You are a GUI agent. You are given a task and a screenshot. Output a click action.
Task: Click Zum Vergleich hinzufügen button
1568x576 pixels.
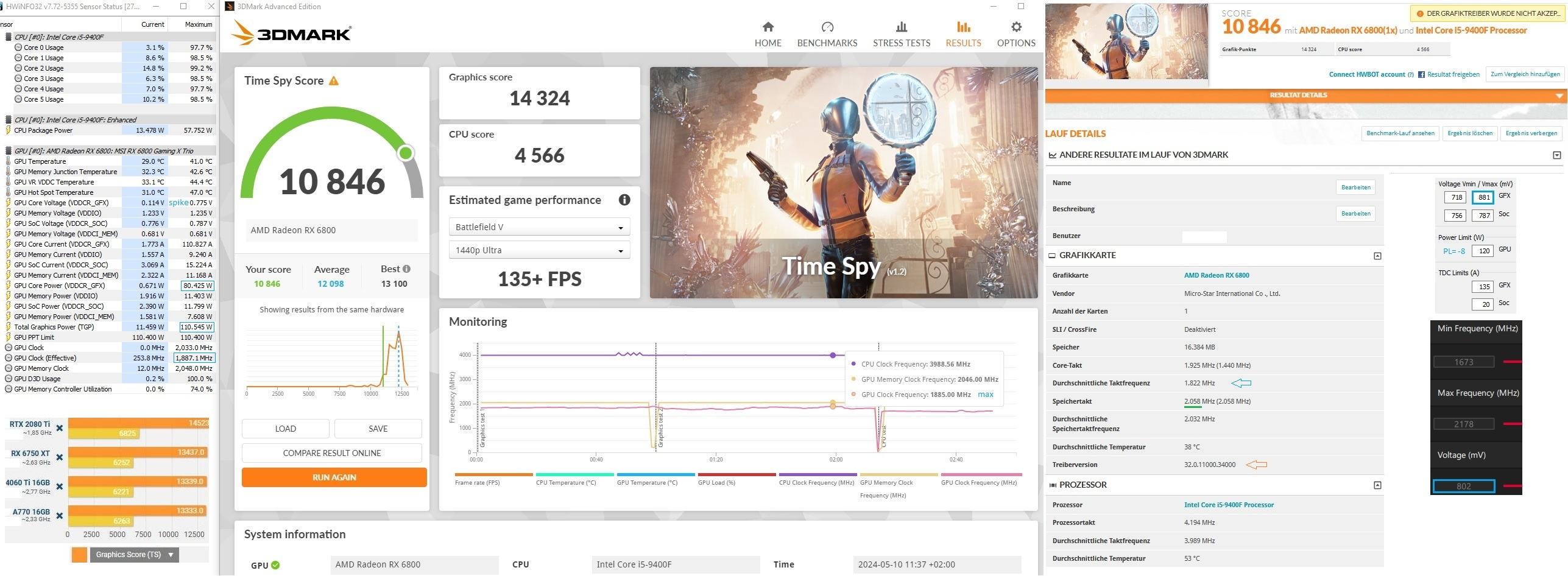coord(1525,74)
